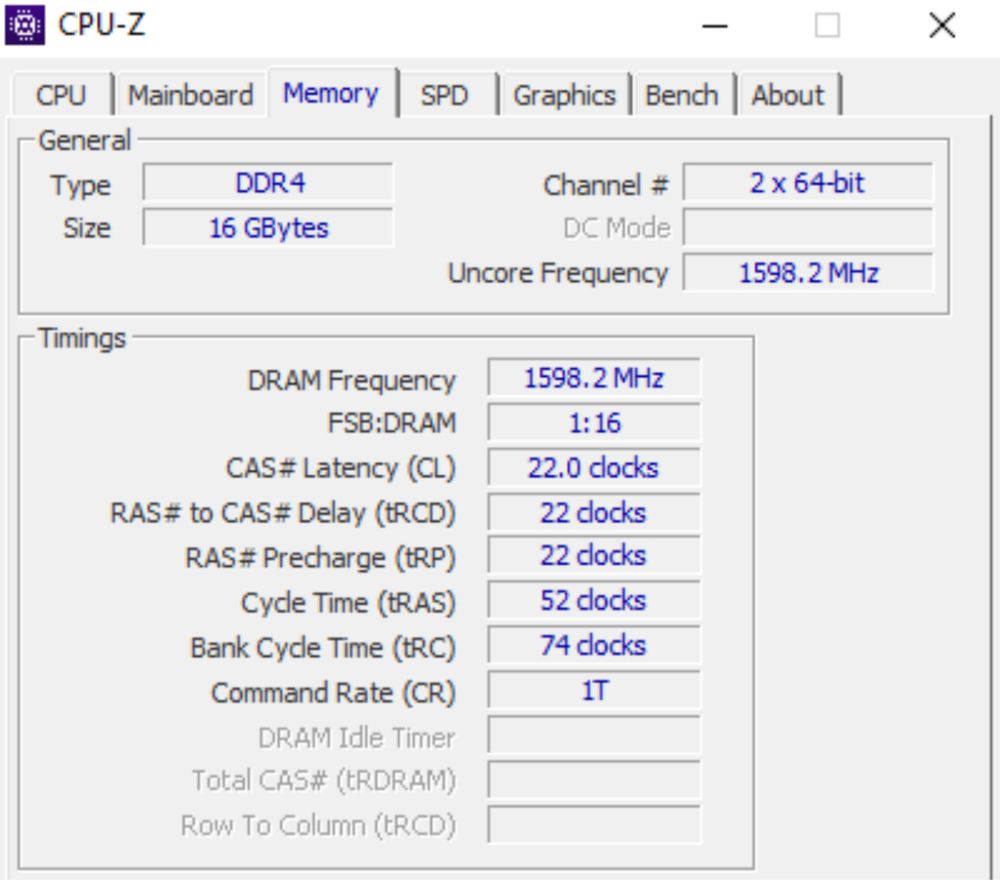The height and width of the screenshot is (880, 1000).
Task: Minimize the CPU-Z window
Action: 714,26
